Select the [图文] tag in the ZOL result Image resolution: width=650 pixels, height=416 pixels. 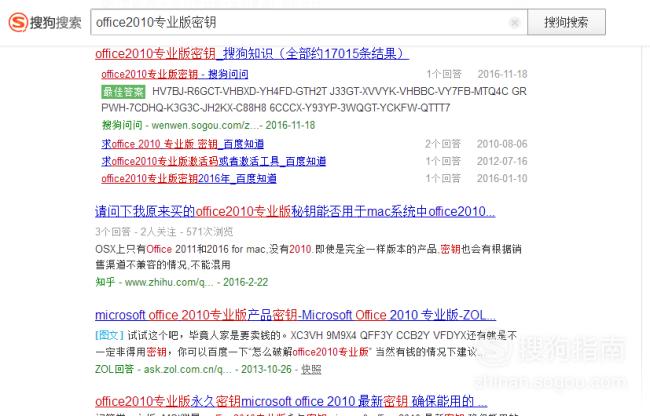point(109,335)
